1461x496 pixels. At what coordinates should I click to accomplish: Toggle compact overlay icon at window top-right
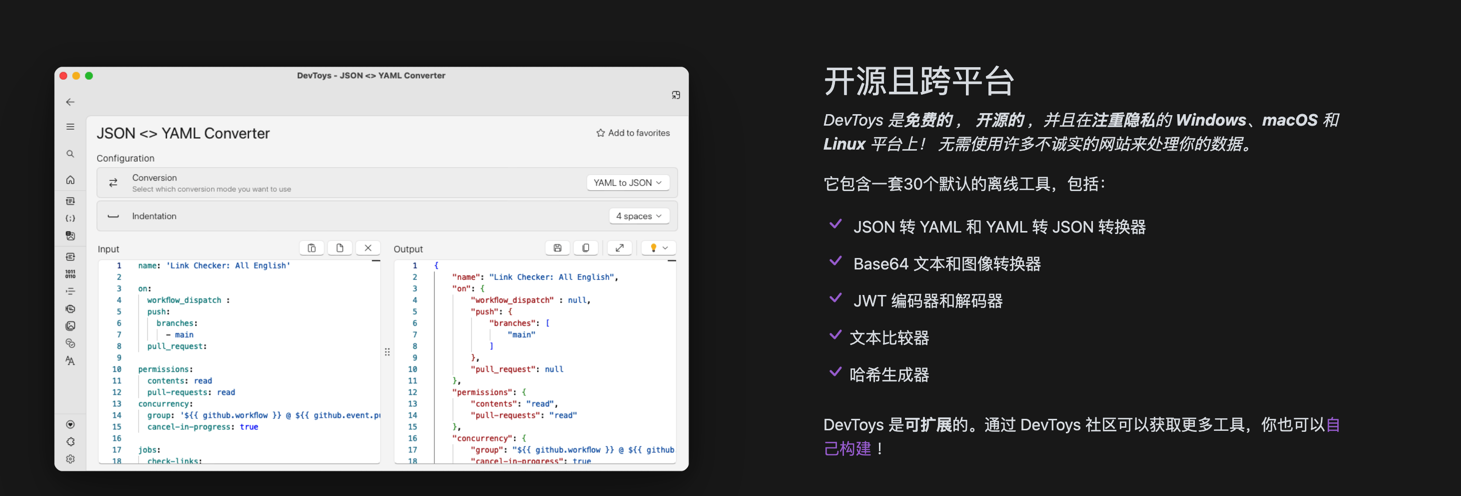(676, 95)
